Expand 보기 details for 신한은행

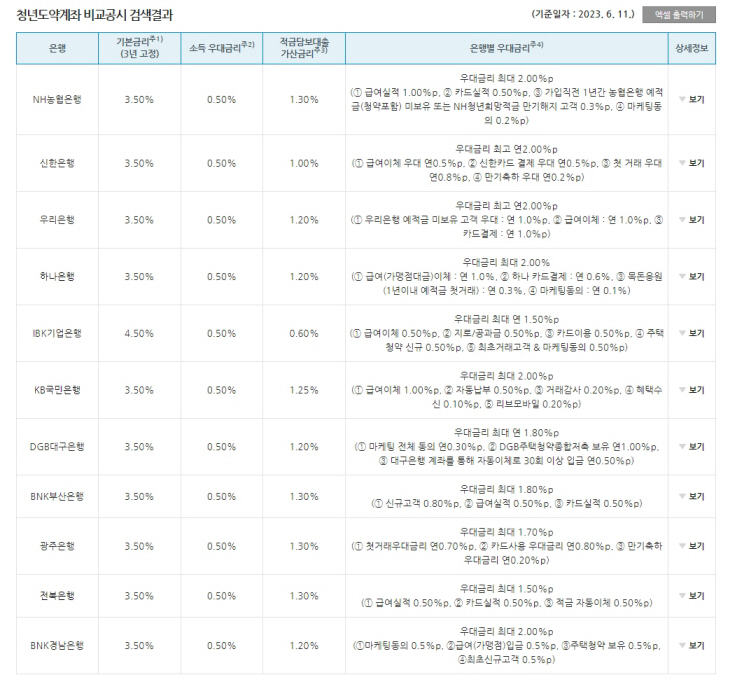pos(692,163)
